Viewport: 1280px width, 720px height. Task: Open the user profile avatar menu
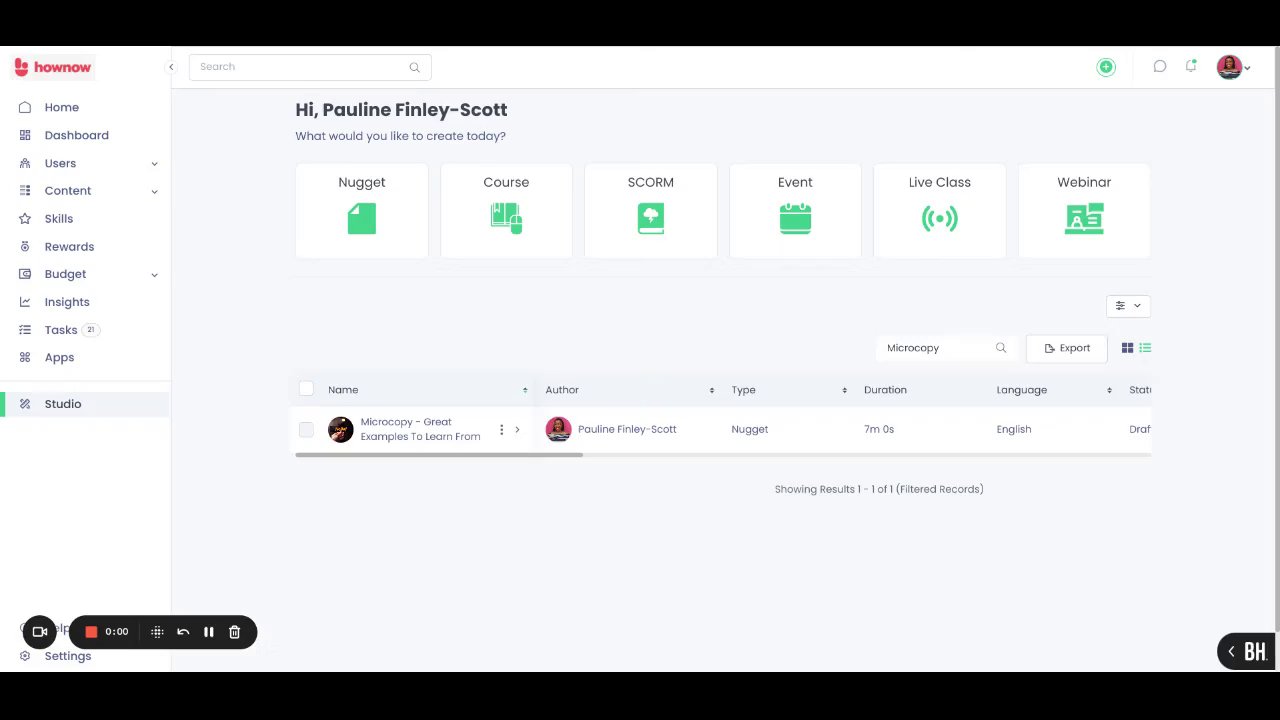coord(1233,67)
